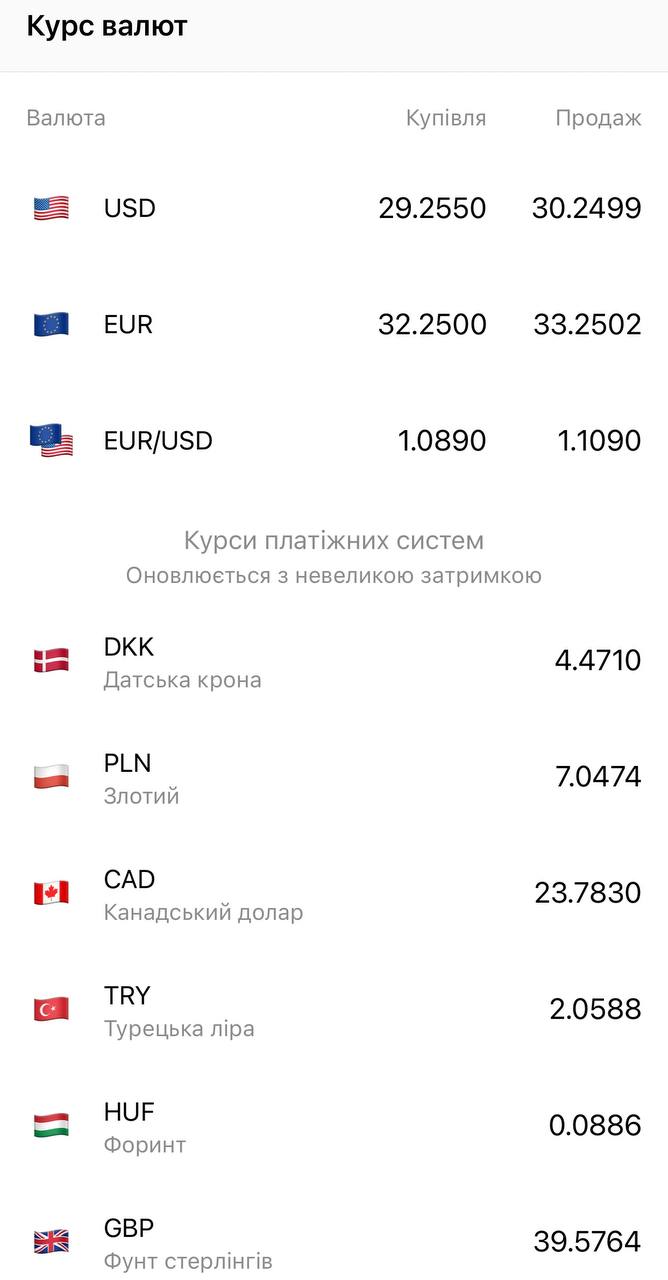Screen dimensions: 668x1280
Task: Open the USD currency row
Action: [x=334, y=208]
